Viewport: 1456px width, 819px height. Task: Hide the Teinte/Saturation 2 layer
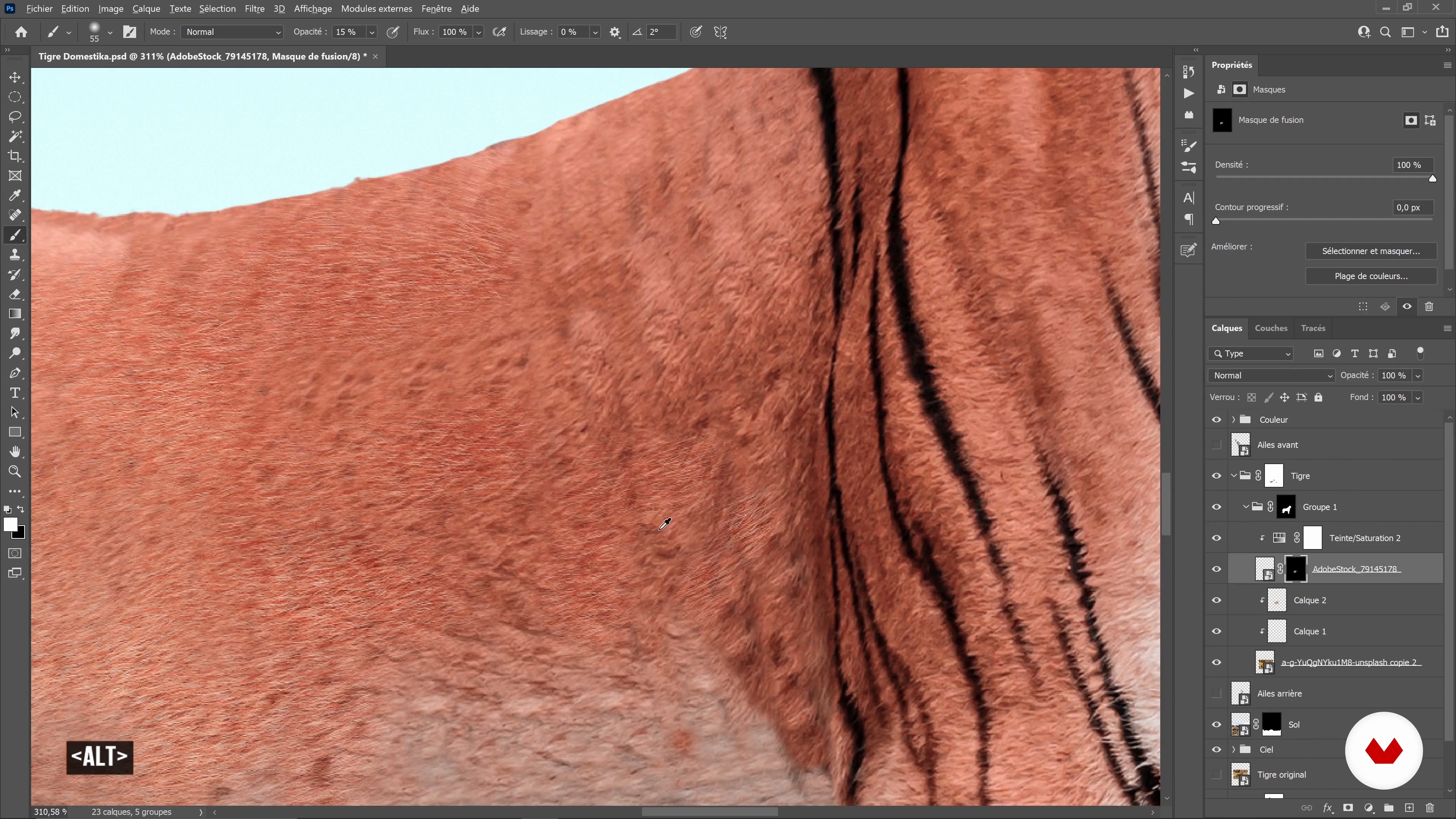click(1216, 538)
